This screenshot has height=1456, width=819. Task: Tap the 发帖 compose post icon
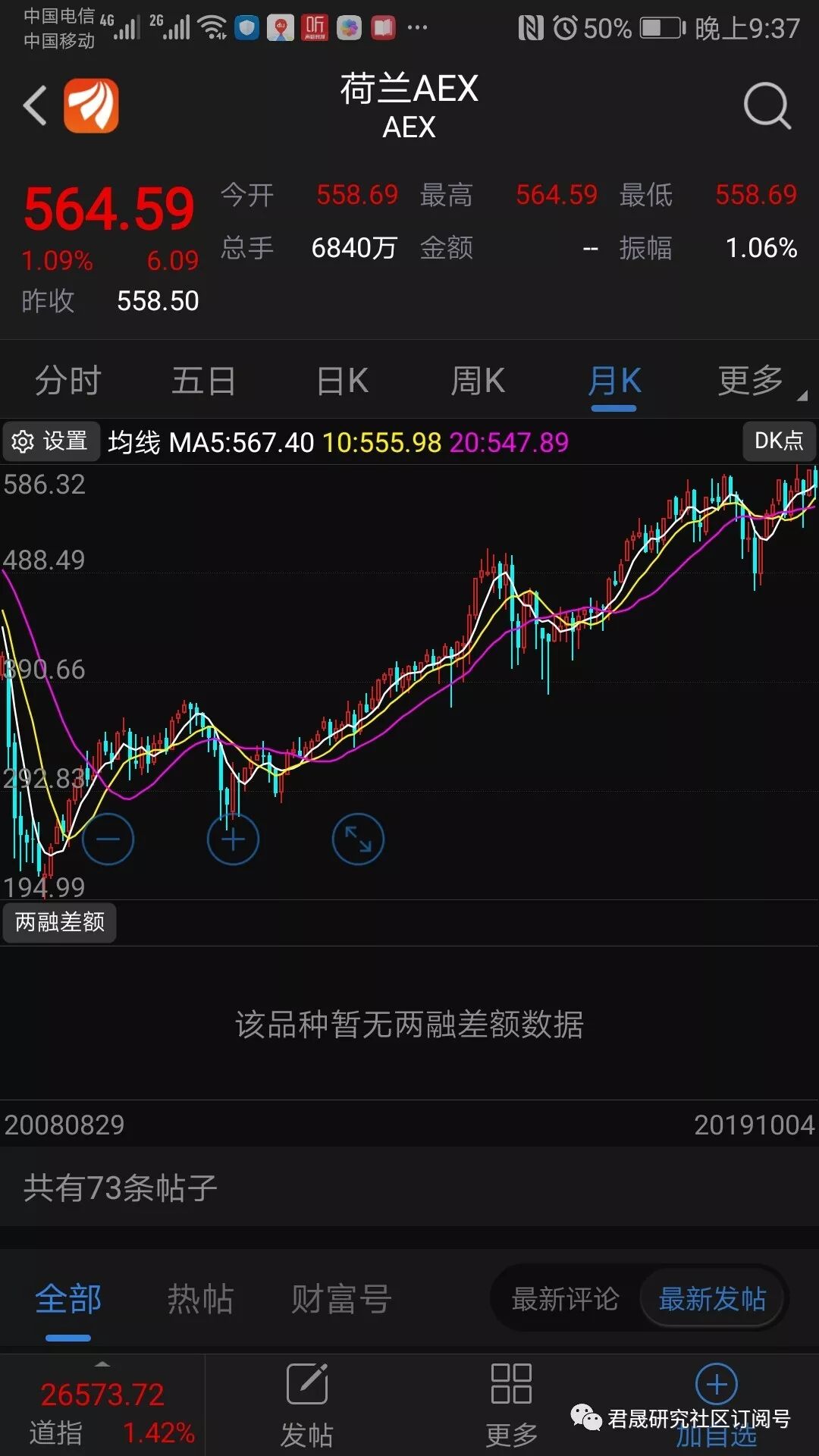tap(307, 1384)
